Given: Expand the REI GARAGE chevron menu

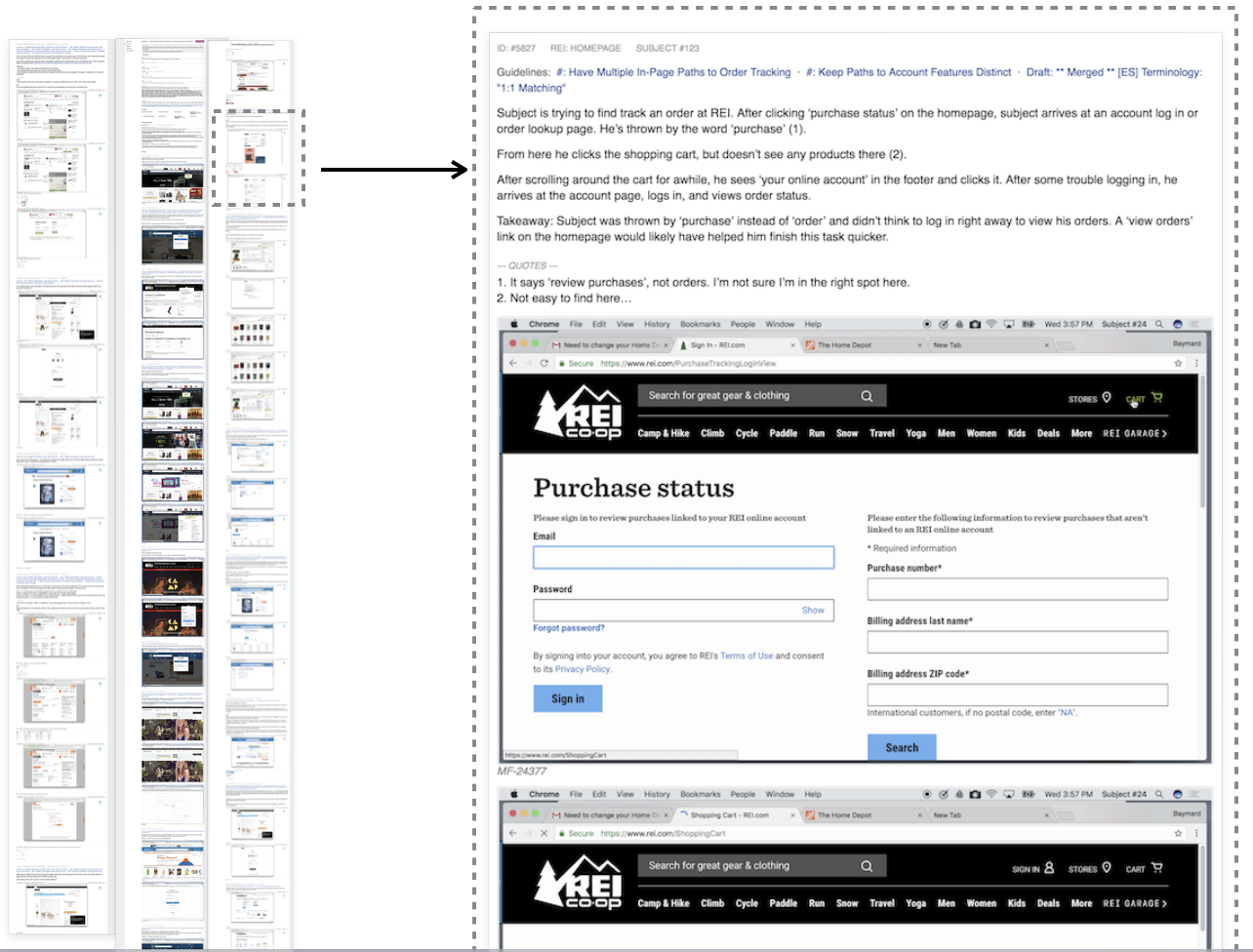Looking at the screenshot, I should 1165,431.
